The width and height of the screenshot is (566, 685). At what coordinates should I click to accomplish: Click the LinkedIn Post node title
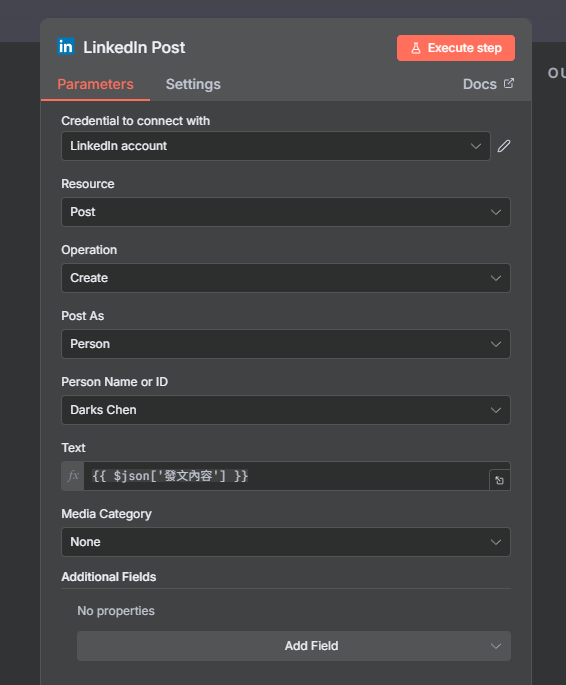click(x=134, y=47)
